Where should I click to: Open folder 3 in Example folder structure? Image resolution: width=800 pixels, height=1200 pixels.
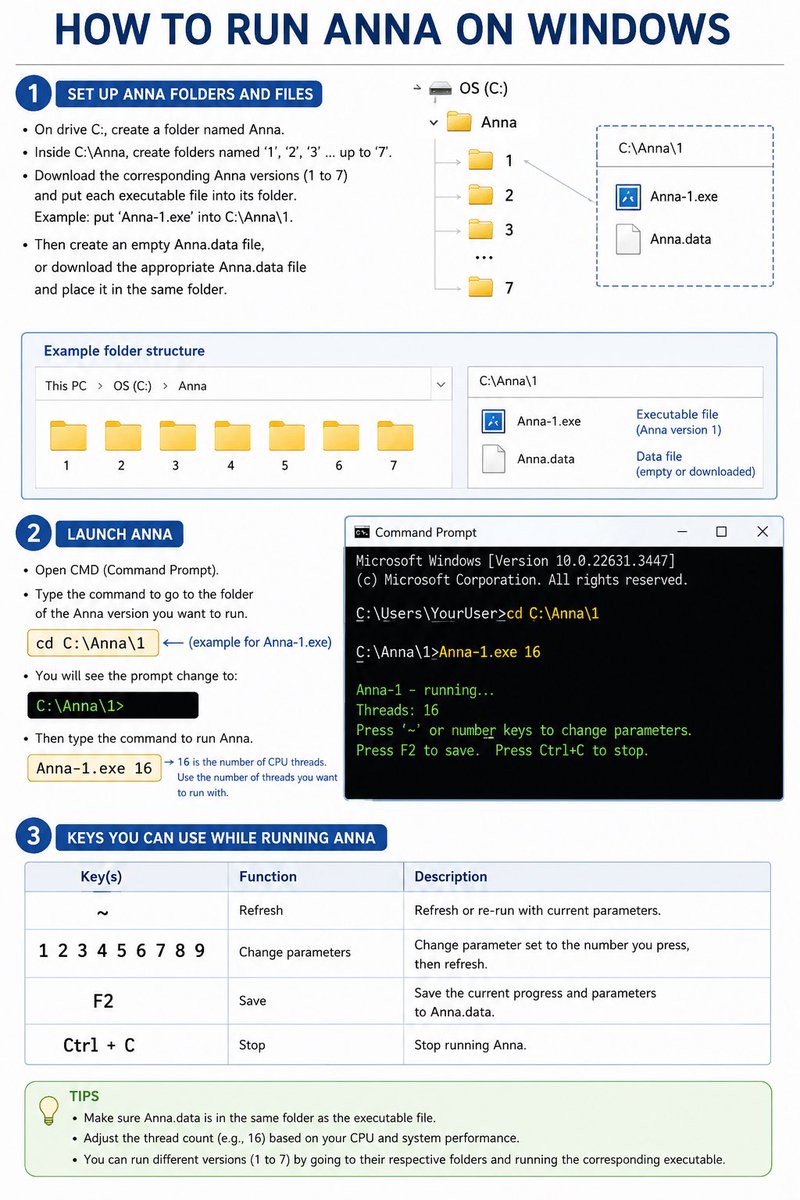[x=177, y=436]
